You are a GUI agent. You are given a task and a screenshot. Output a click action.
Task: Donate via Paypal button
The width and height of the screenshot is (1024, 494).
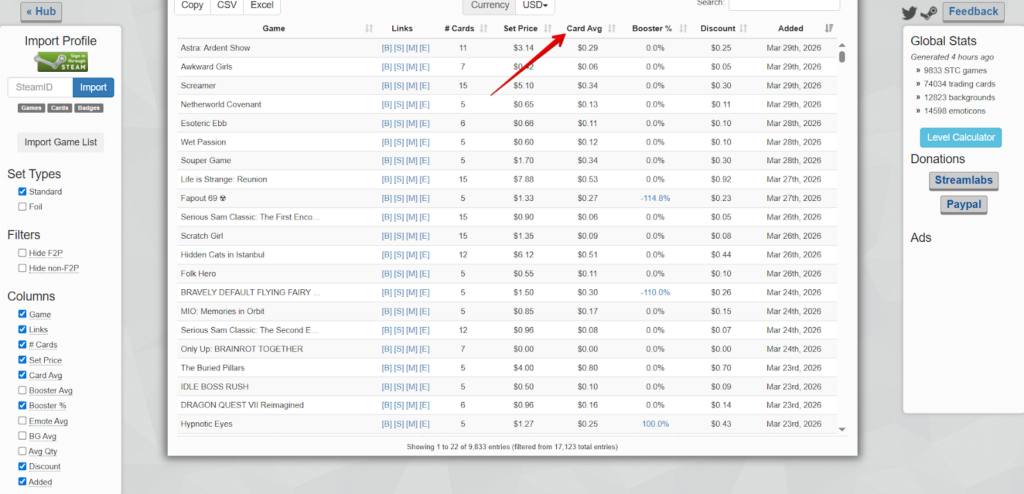pos(963,205)
